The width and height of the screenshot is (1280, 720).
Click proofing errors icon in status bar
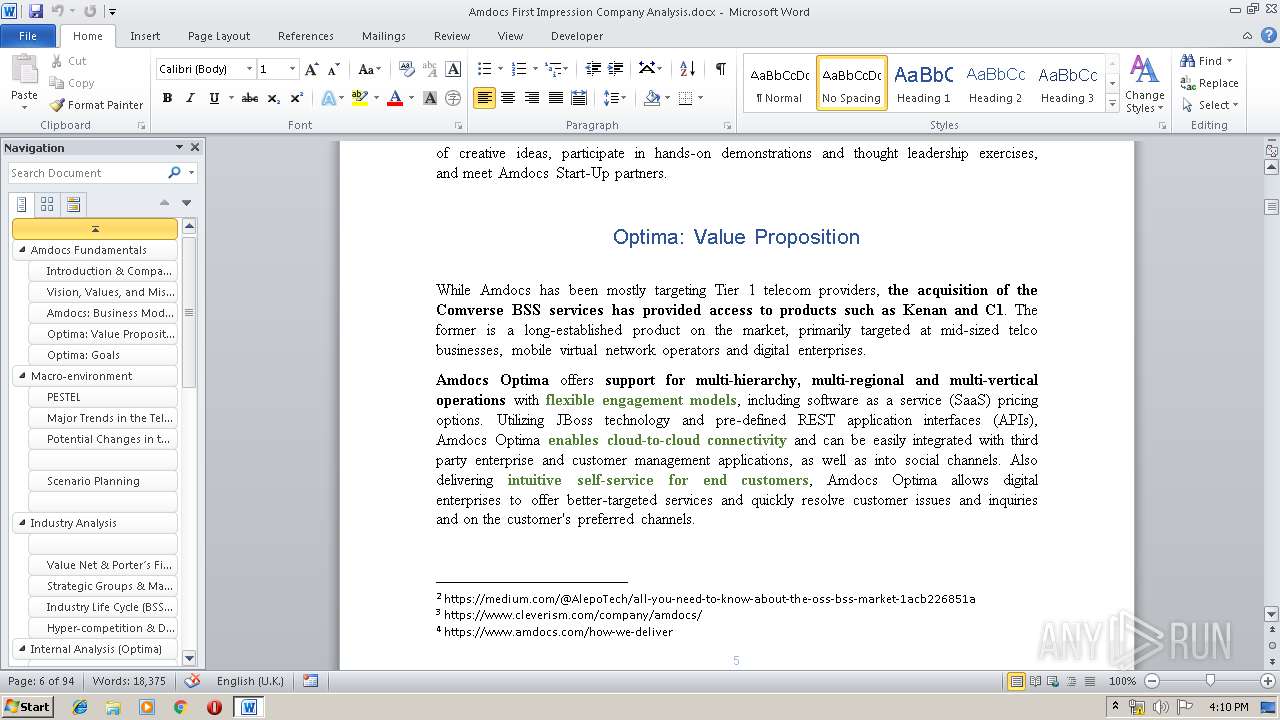[193, 681]
